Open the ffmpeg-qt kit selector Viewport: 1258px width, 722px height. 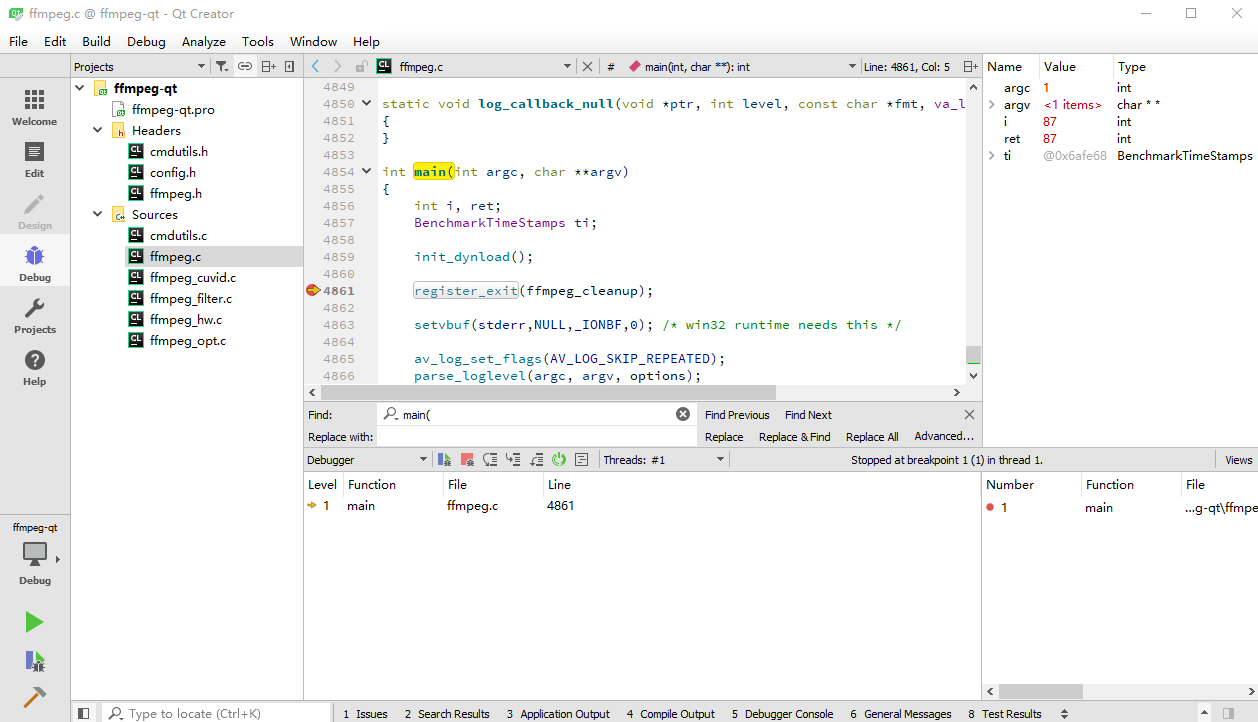pyautogui.click(x=35, y=553)
